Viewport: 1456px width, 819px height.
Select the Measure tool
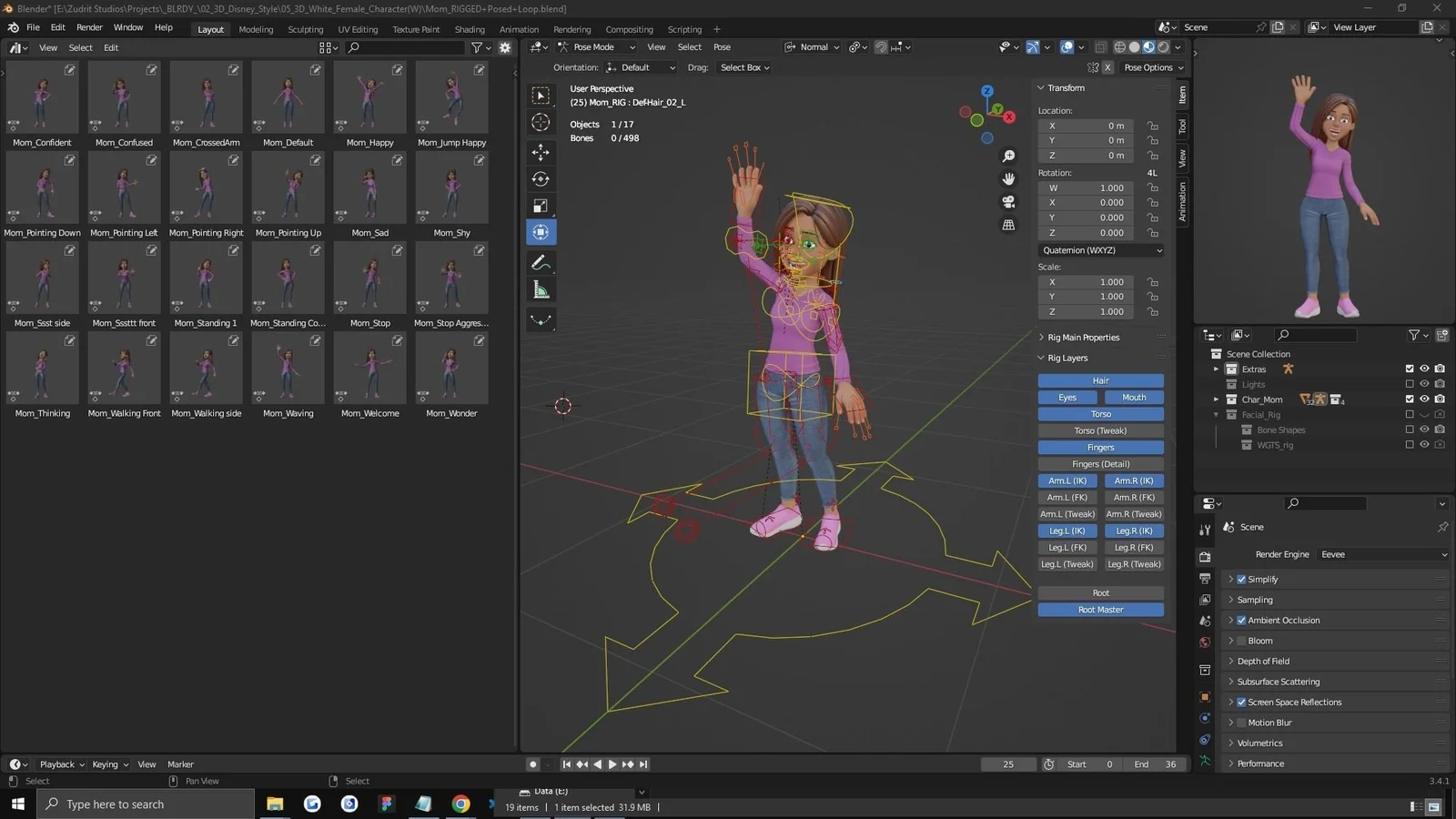[541, 289]
